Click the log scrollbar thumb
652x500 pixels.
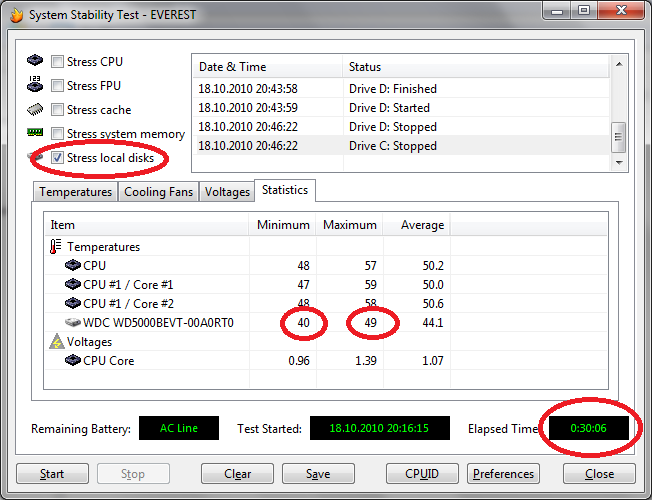(619, 137)
